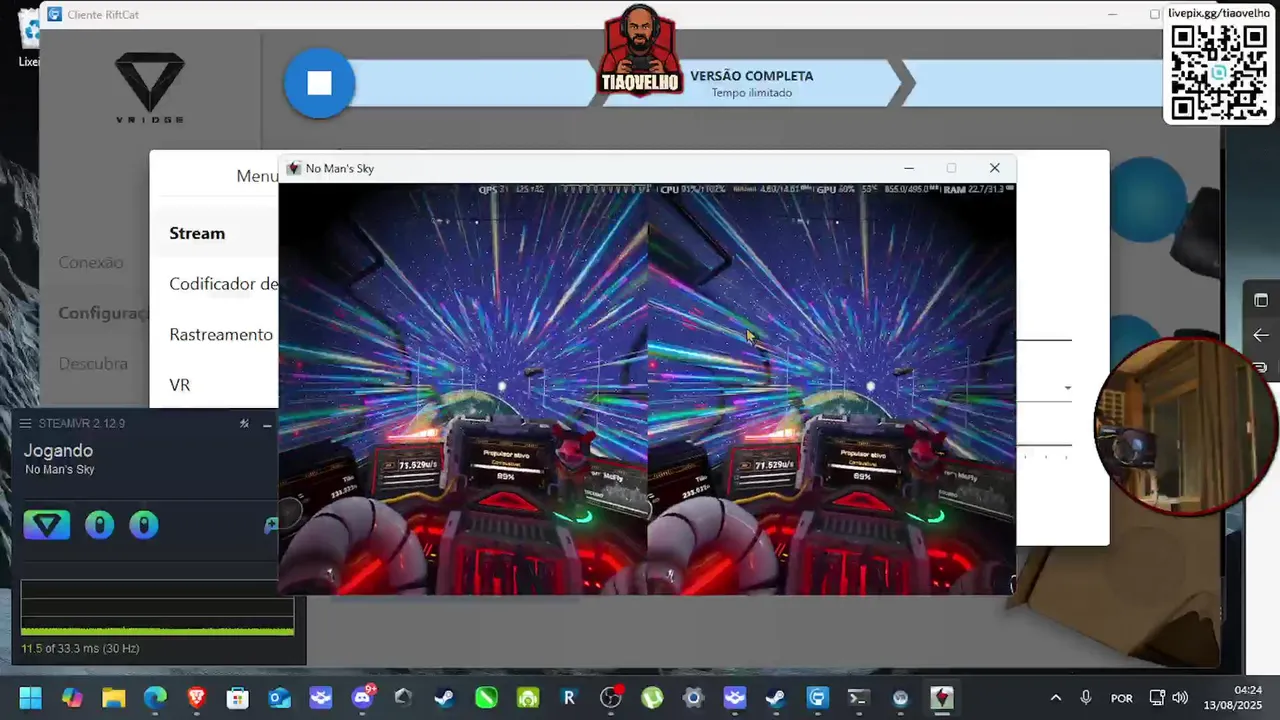Click the back arrow icon on the right edge
This screenshot has height=720, width=1280.
coord(1261,335)
